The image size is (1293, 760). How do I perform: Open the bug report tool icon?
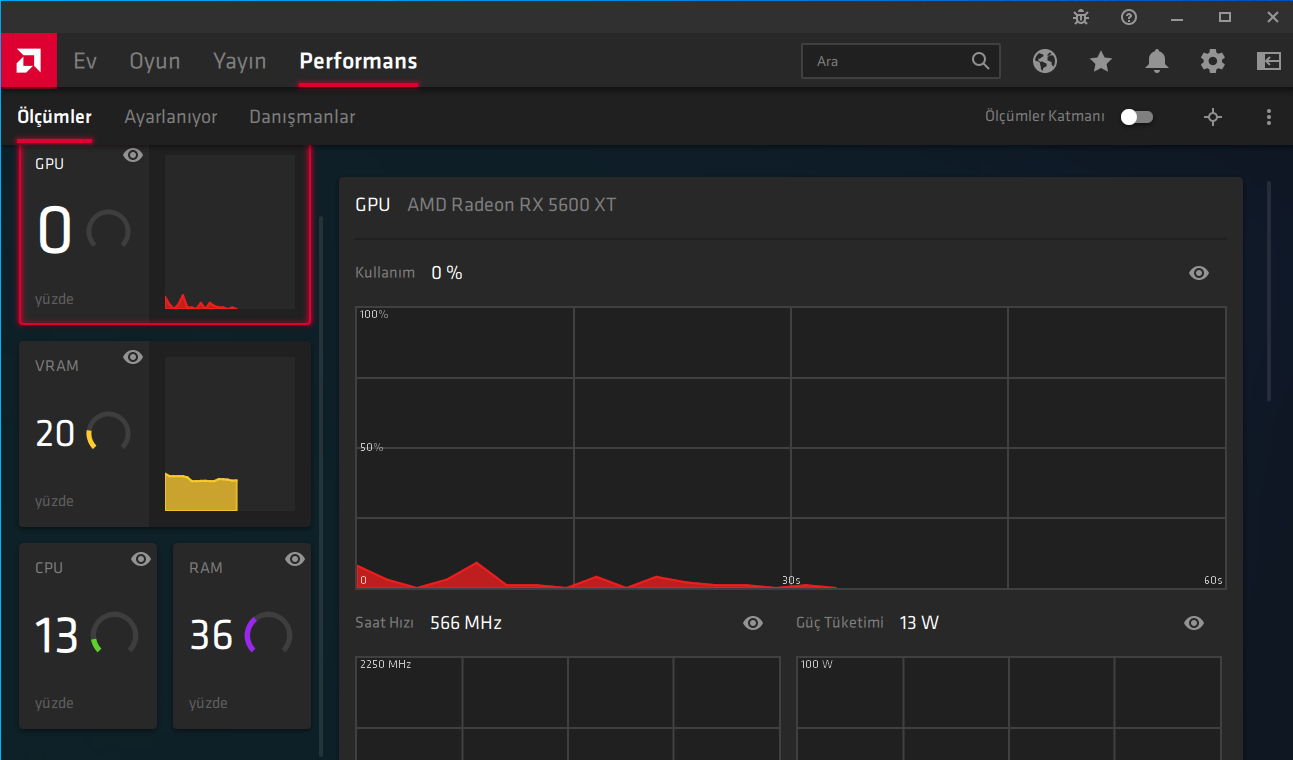coord(1081,17)
